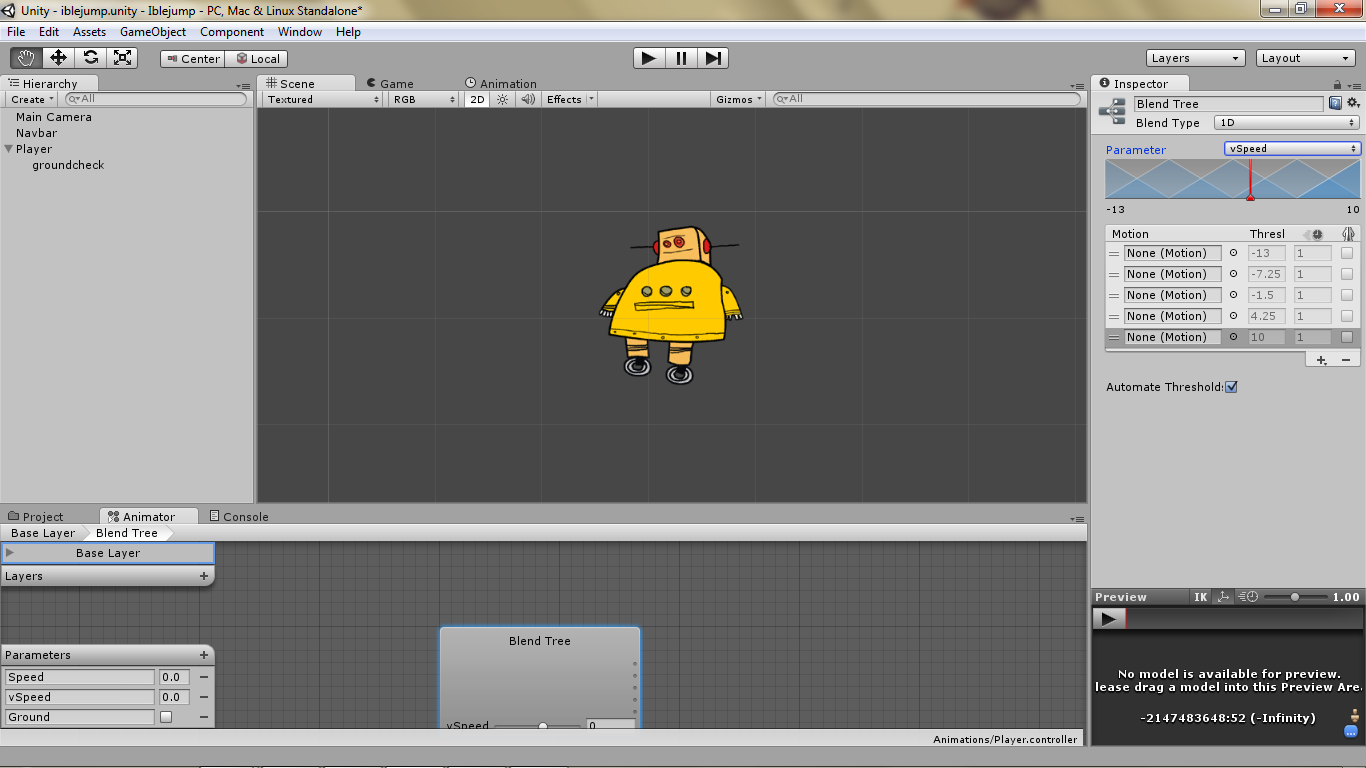Viewport: 1366px width, 768px height.
Task: Select the Hand tool in the toolbar
Action: 26,58
